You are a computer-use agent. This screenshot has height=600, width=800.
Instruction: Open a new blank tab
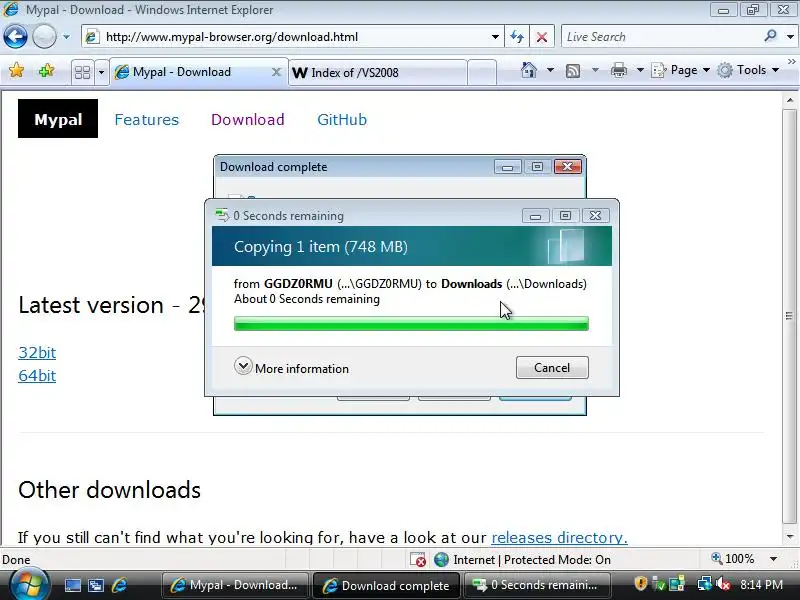point(482,72)
